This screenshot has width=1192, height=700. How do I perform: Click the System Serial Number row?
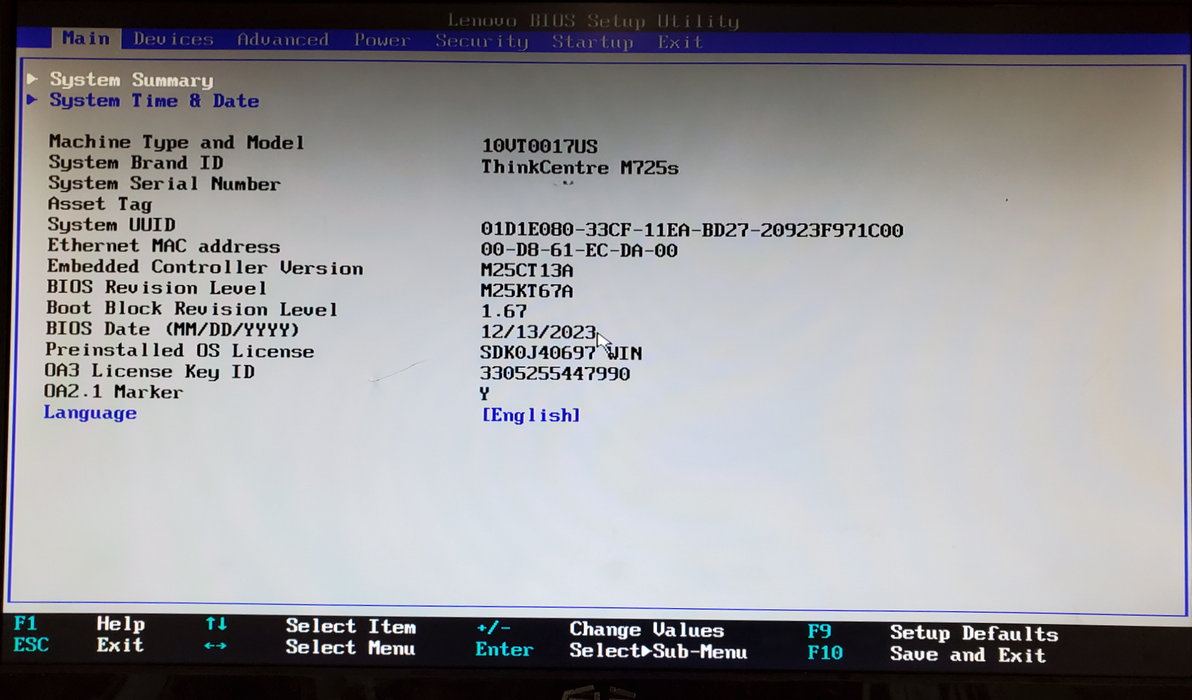(163, 183)
